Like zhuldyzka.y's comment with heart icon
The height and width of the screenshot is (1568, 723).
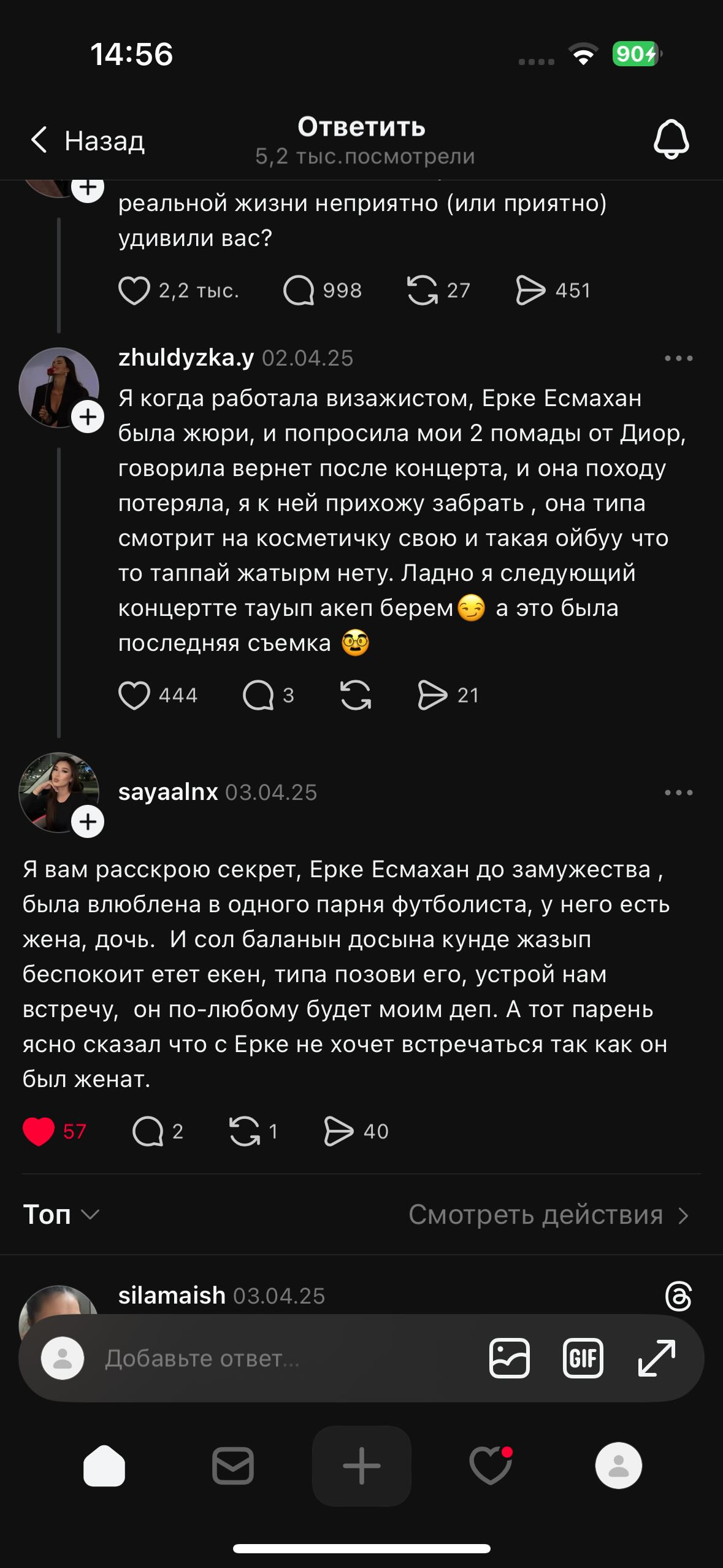pos(134,695)
